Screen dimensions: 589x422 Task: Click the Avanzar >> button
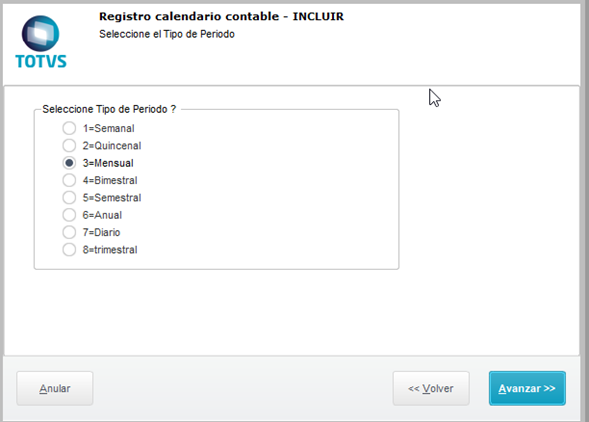point(527,388)
